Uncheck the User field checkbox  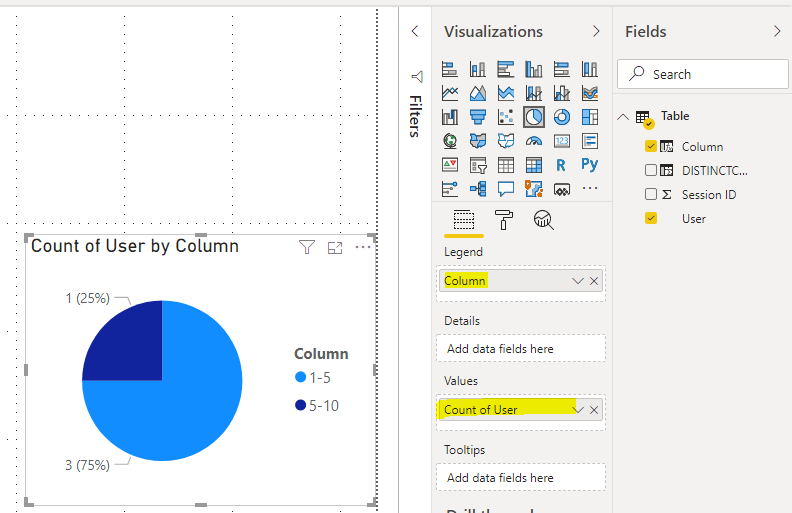pos(651,218)
